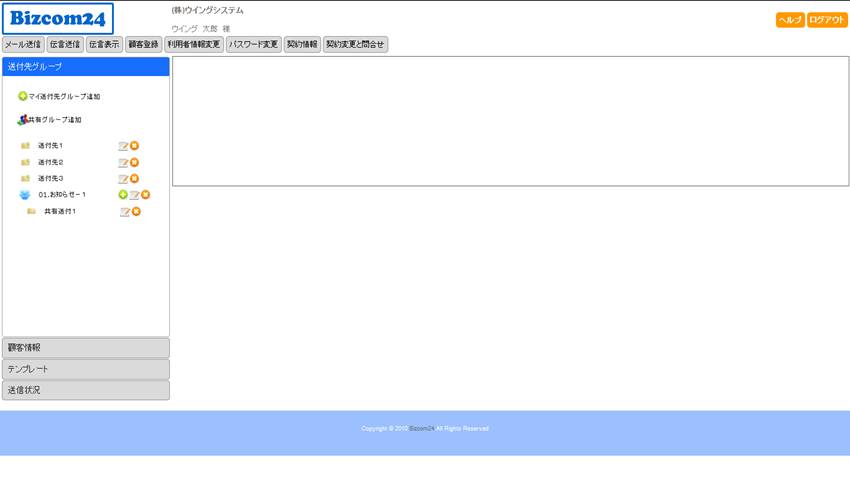Viewport: 850px width, 495px height.
Task: Click the edit icon for 送付先3
Action: [x=123, y=179]
